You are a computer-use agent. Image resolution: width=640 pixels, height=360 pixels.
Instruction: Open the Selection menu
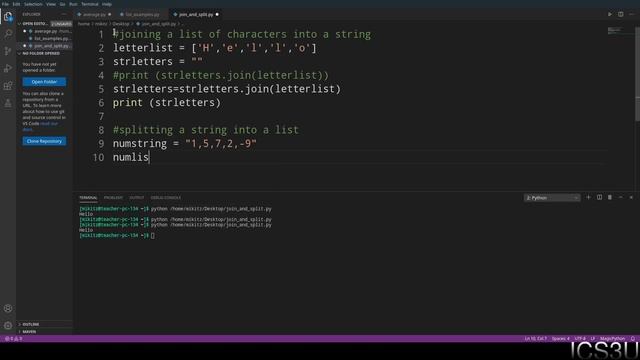click(33, 4)
